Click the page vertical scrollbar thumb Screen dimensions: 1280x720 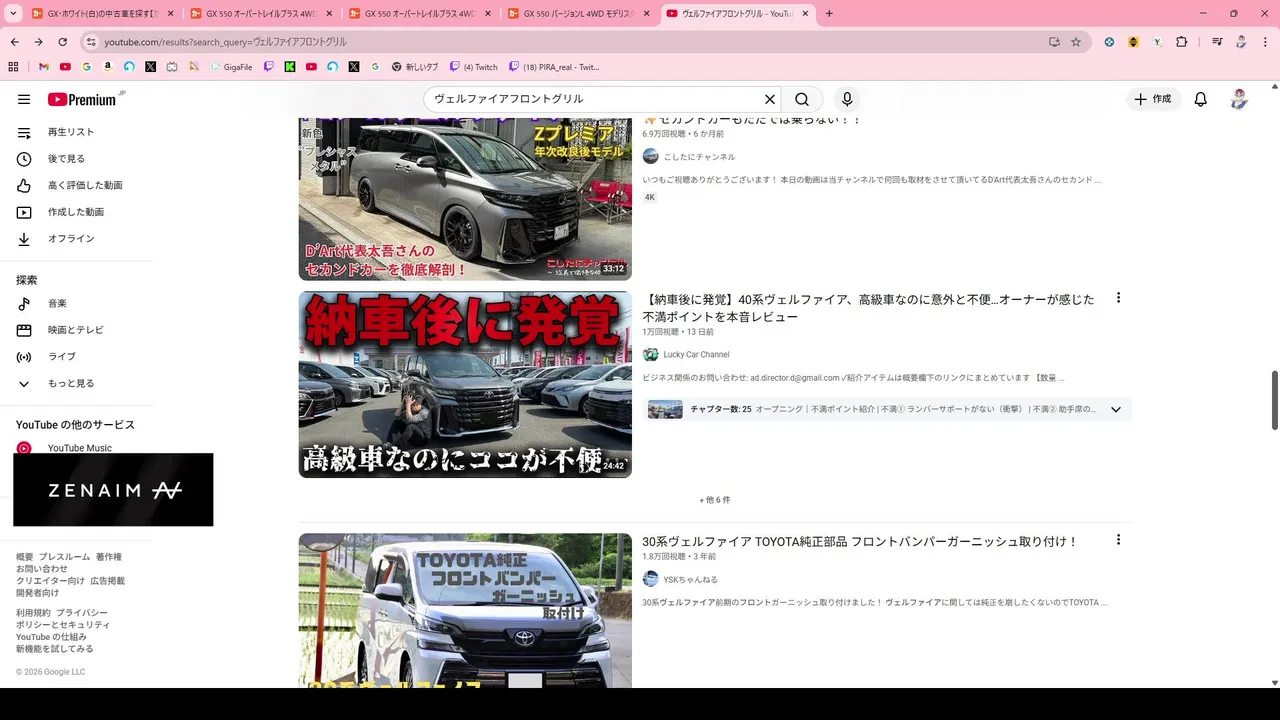(1274, 400)
